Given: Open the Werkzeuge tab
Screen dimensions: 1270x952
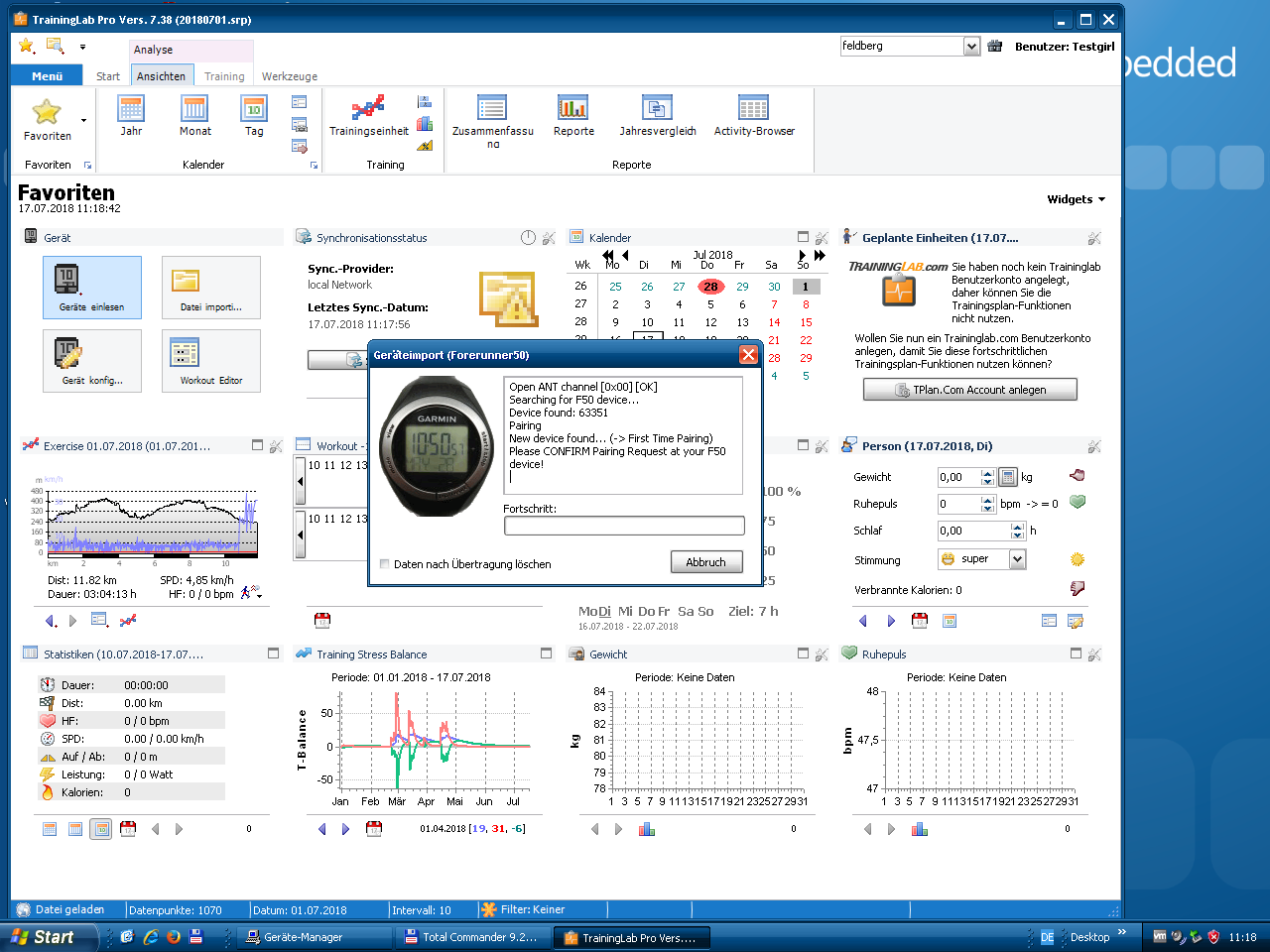Looking at the screenshot, I should coord(289,75).
